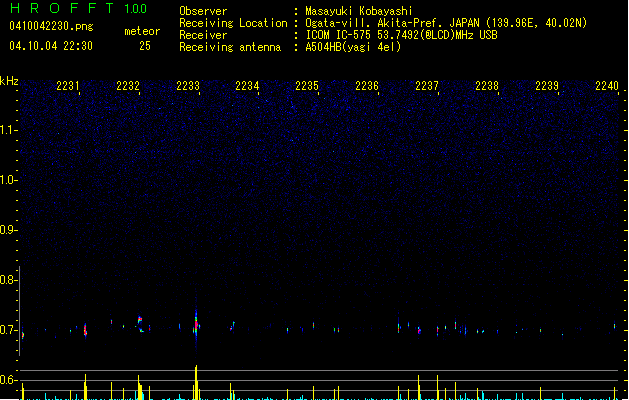629x400 pixels.
Task: Click the 1.0 kHz frequency axis label
Action: pos(8,180)
